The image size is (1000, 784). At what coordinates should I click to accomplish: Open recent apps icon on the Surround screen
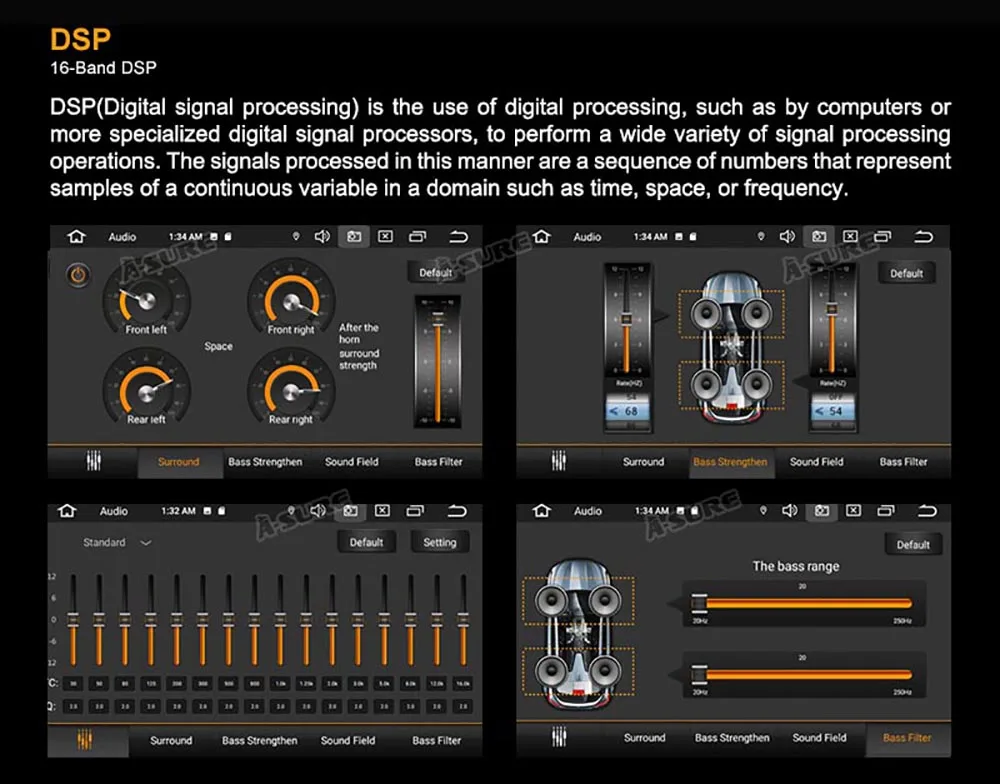pos(417,237)
